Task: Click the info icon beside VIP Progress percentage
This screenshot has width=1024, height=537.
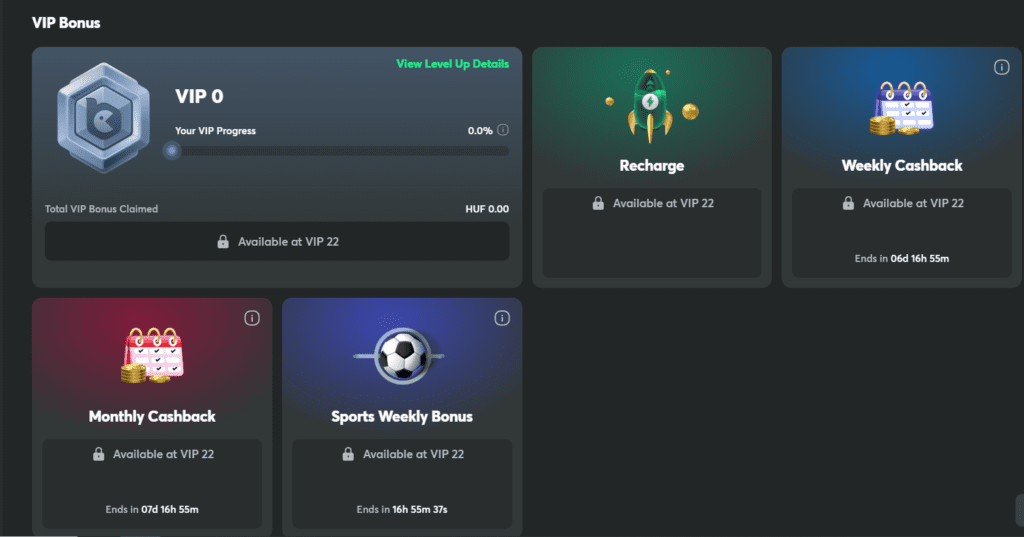Action: click(503, 130)
